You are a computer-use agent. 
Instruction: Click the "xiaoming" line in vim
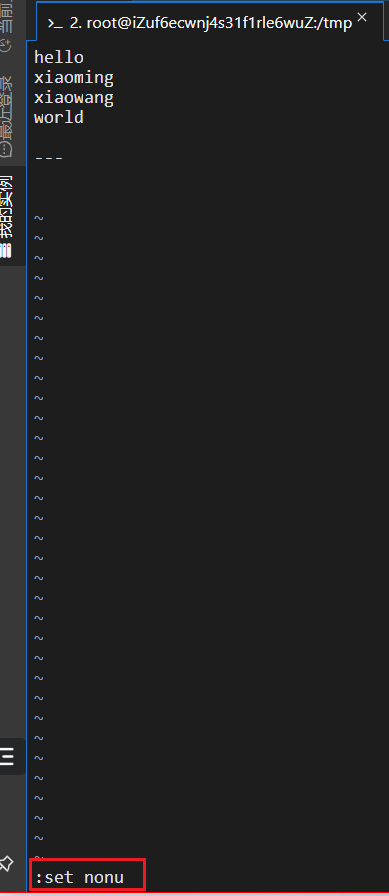(74, 77)
